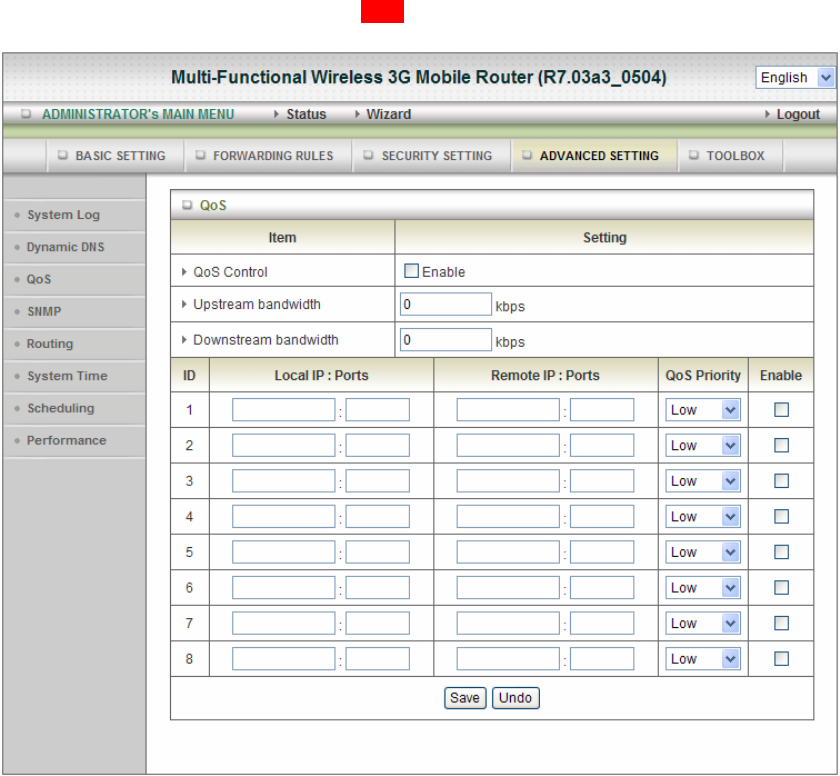Click Remote IP field of rule 1
The height and width of the screenshot is (776, 840).
508,410
